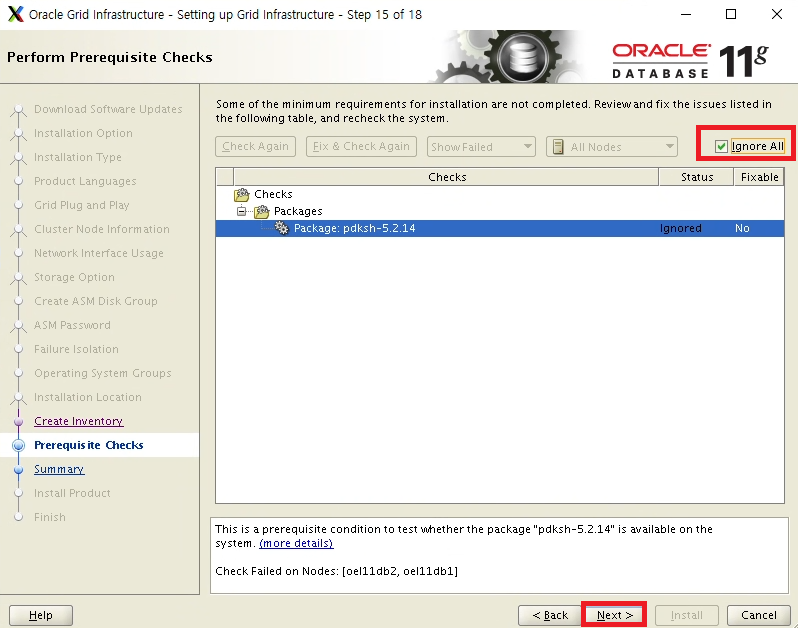798x628 pixels.
Task: Open the (more details) link
Action: 296,543
